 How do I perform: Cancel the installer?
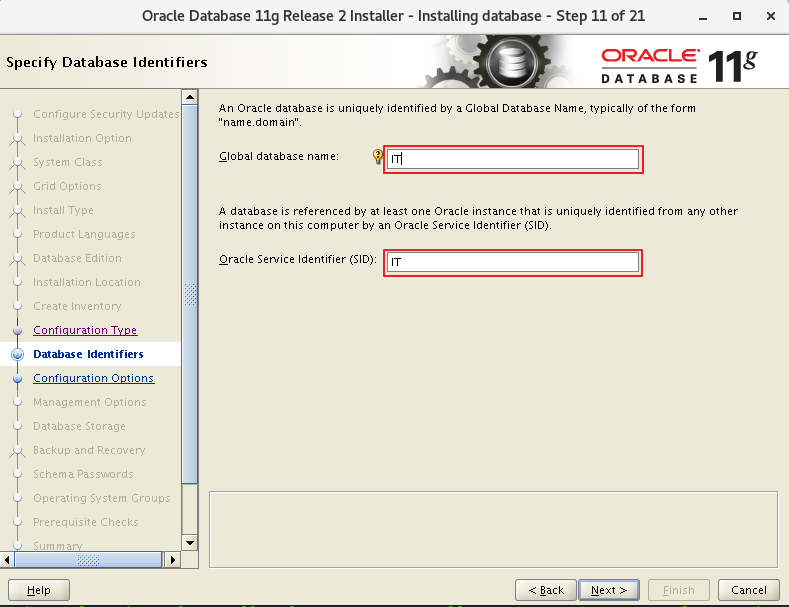(x=749, y=590)
